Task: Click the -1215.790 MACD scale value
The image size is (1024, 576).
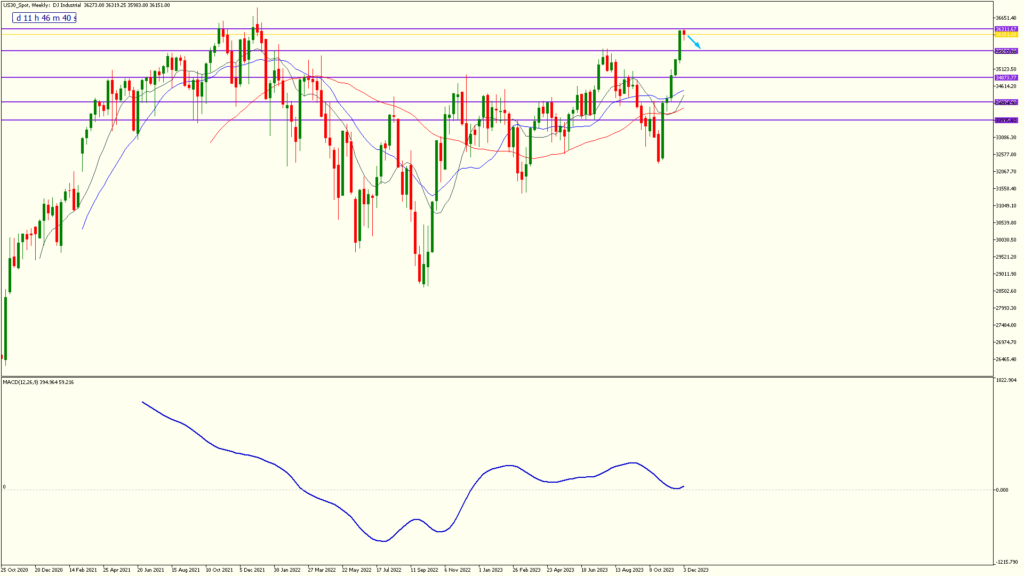Action: 1005,562
